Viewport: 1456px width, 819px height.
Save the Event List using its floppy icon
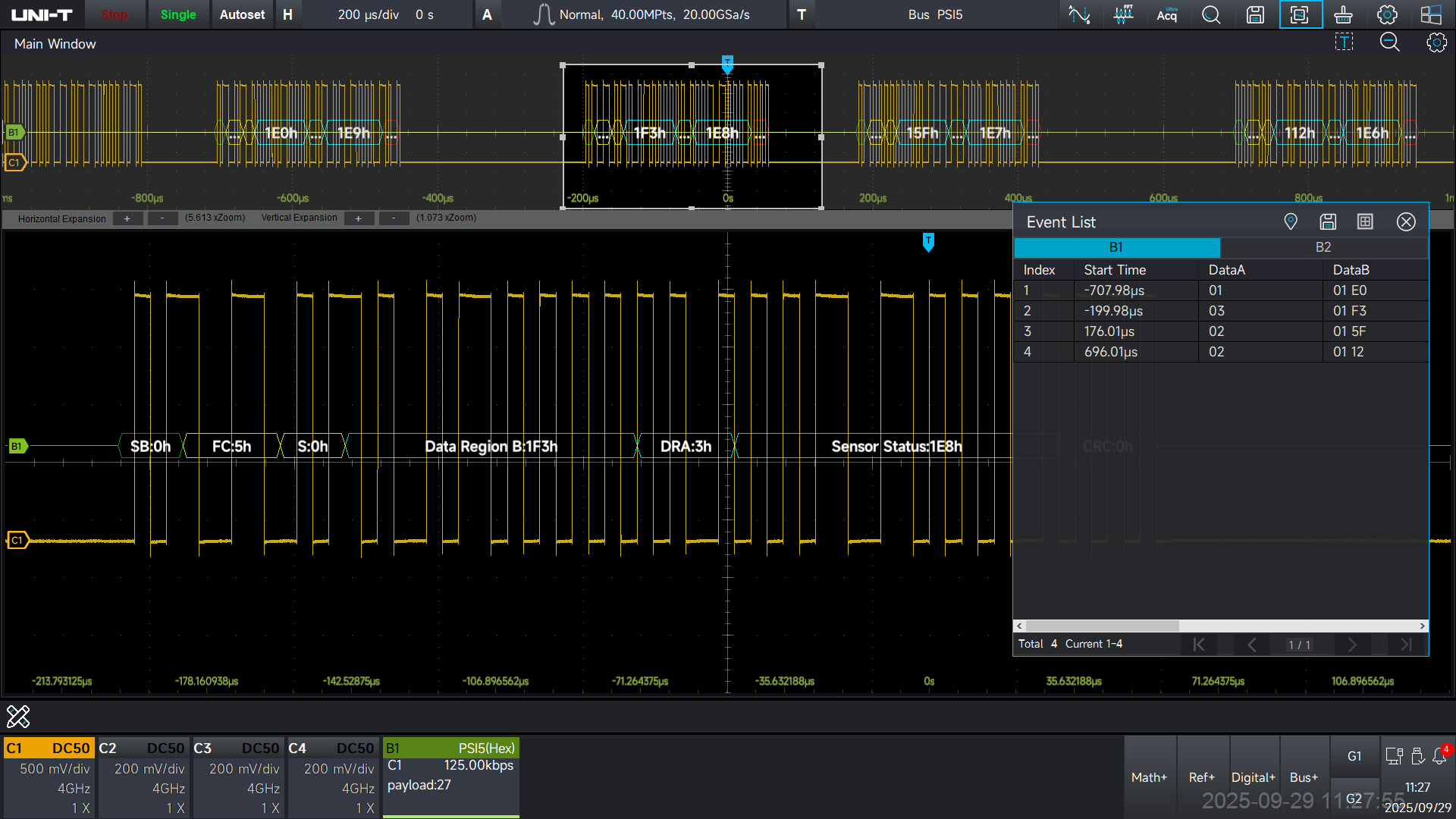[x=1328, y=221]
